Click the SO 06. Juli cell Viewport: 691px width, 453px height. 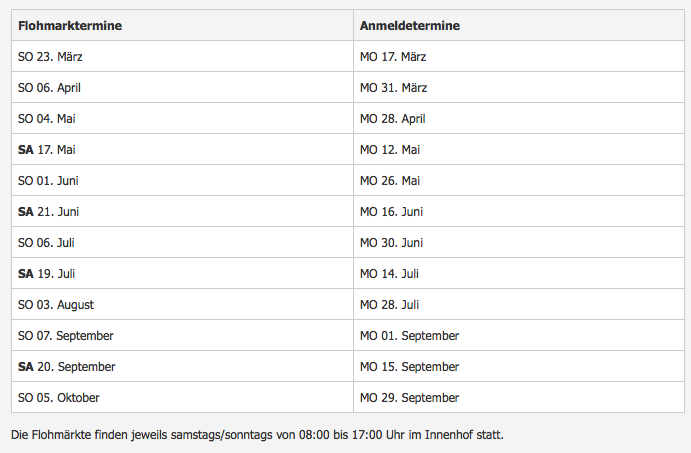46,242
